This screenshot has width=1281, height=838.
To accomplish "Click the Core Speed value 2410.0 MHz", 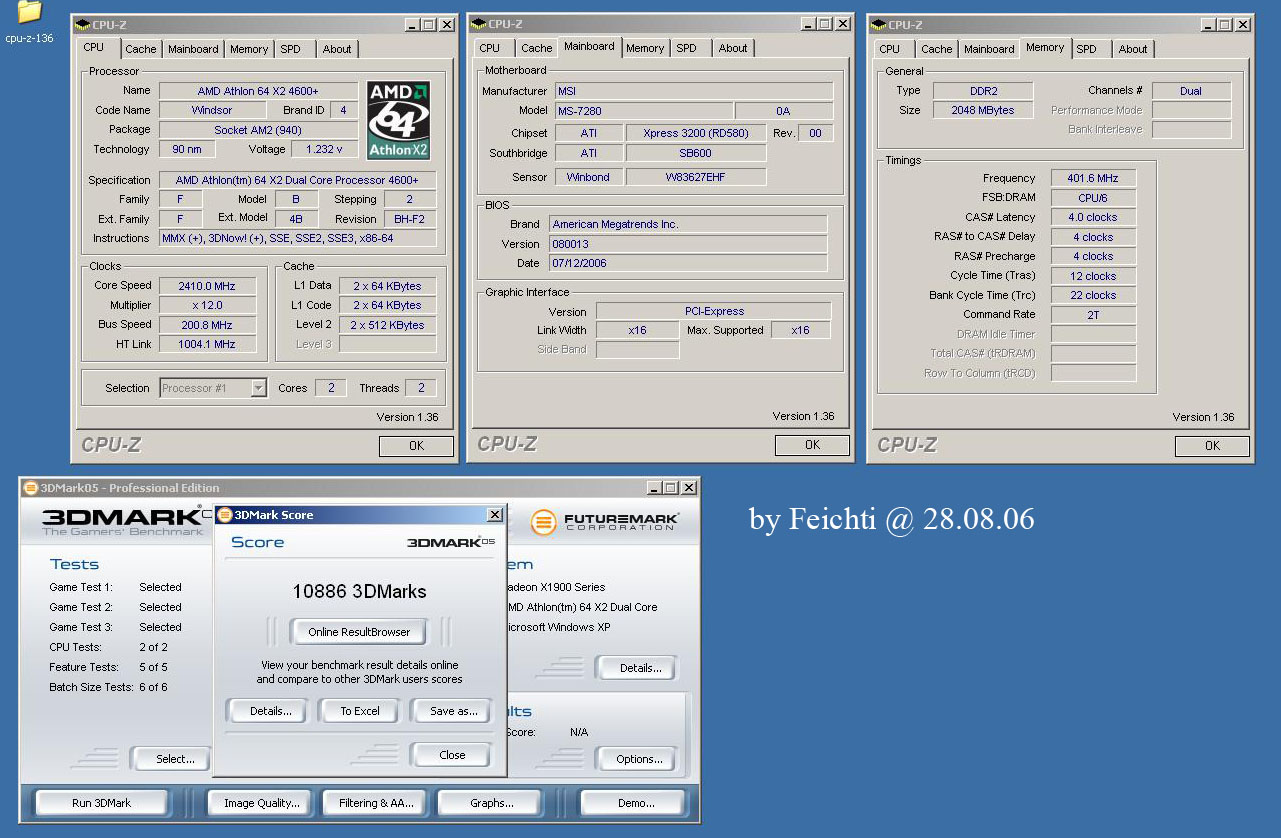I will point(206,286).
